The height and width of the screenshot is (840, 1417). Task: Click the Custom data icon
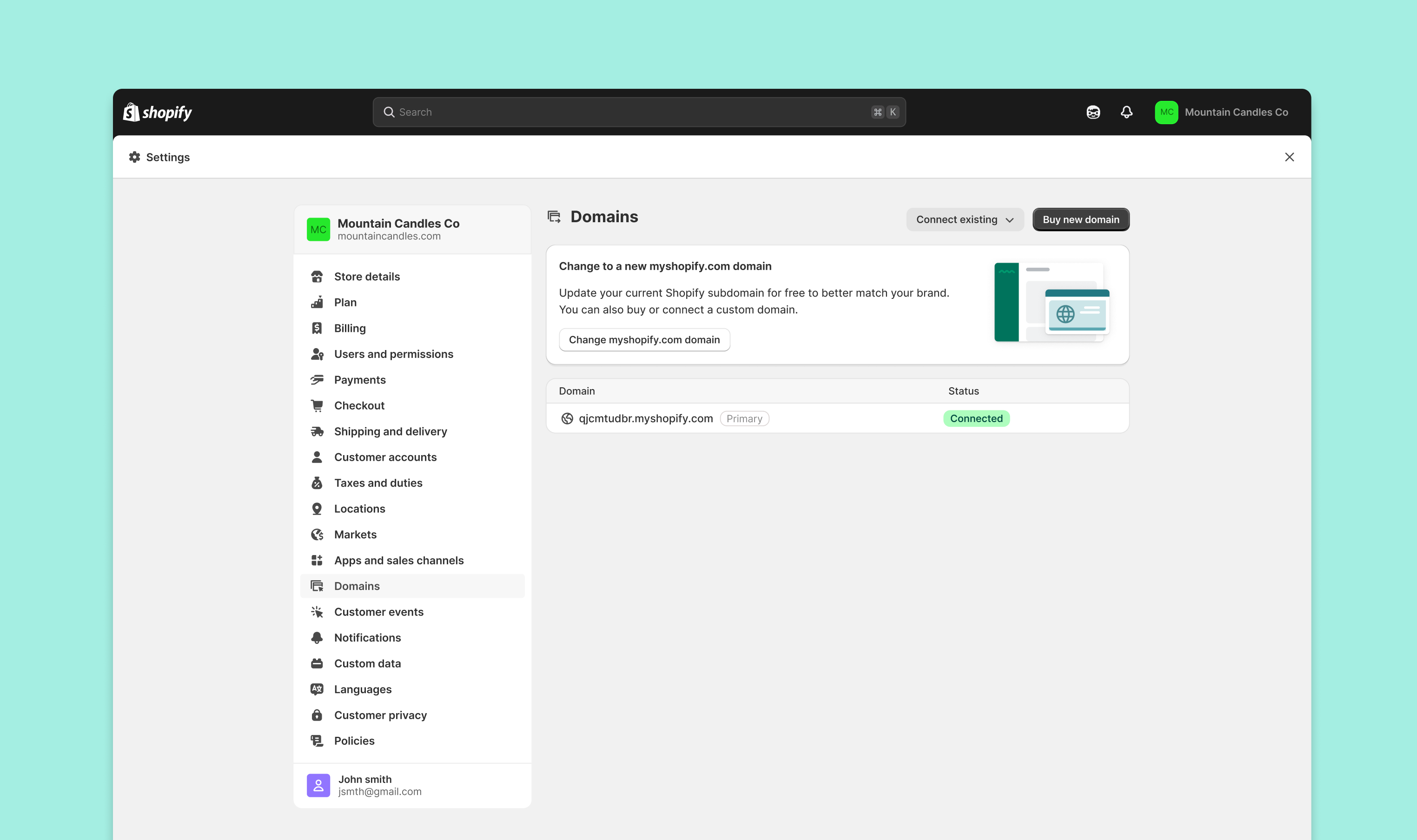pyautogui.click(x=317, y=663)
